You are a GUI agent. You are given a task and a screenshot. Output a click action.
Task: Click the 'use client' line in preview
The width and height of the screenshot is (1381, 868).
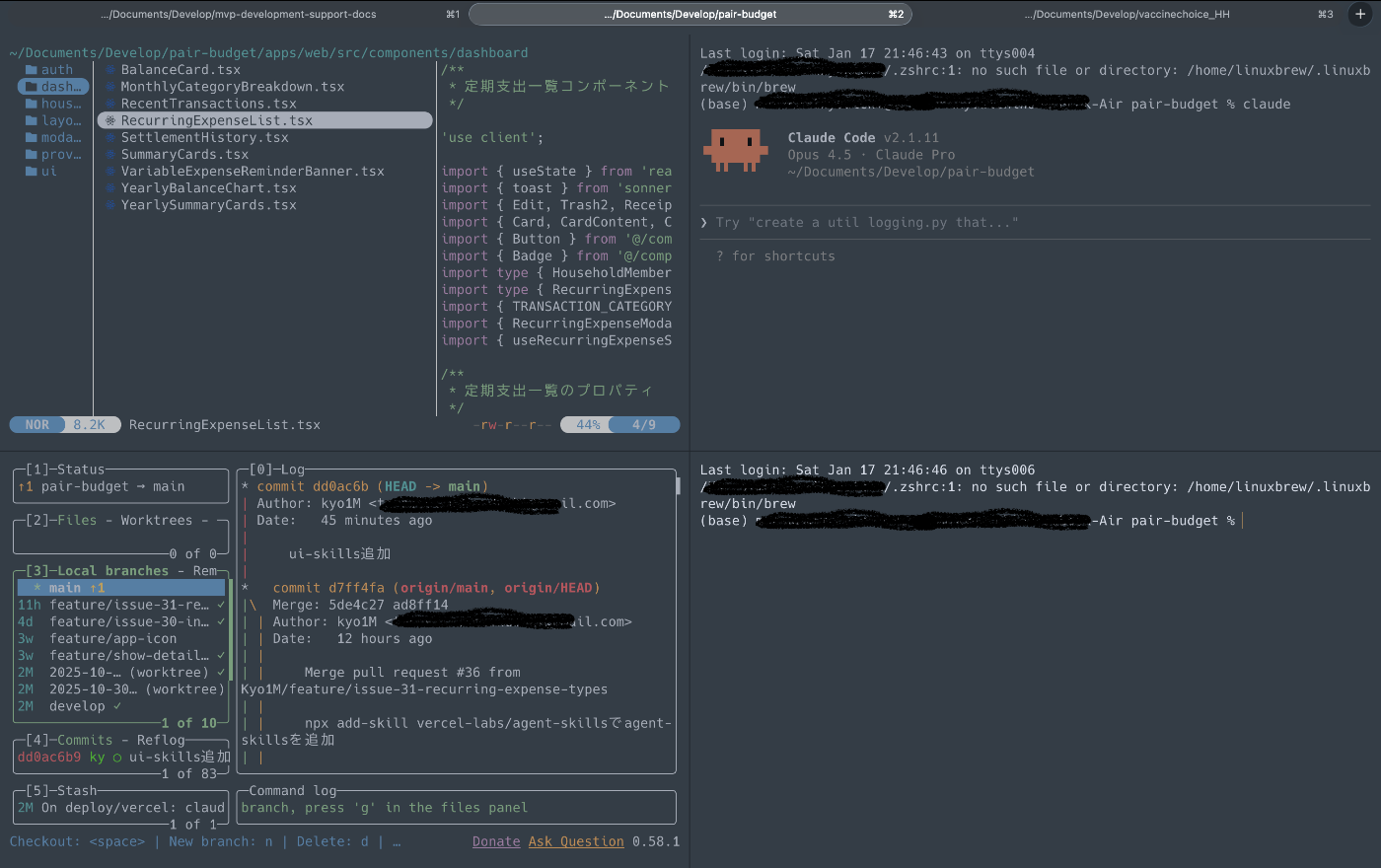tap(492, 137)
